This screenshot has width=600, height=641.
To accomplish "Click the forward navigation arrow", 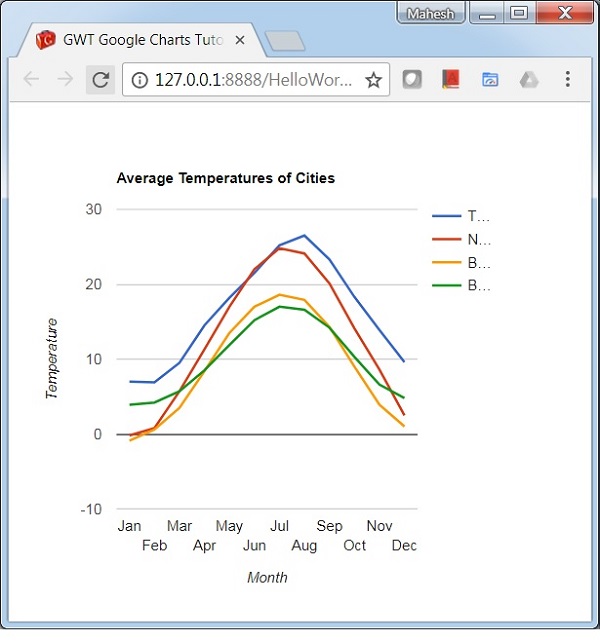I will pos(65,80).
